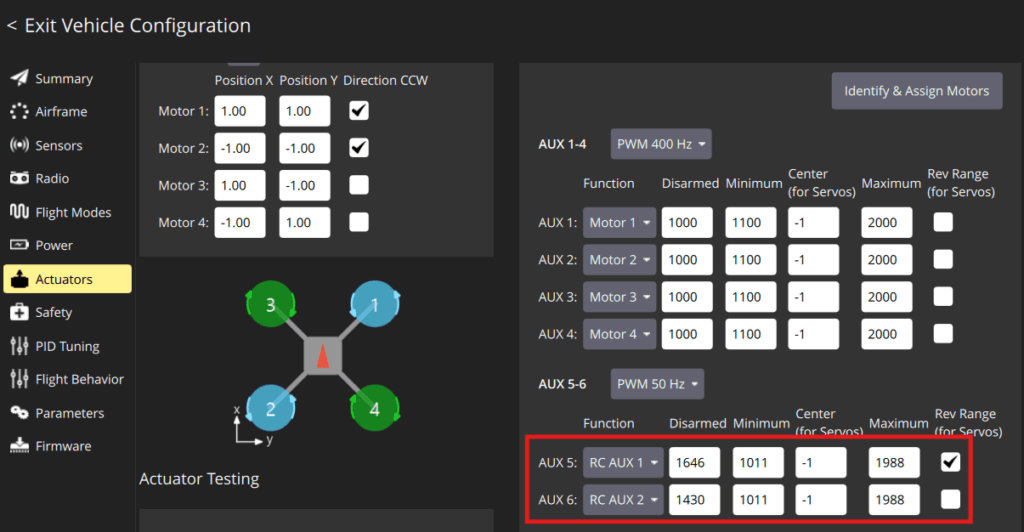This screenshot has width=1024, height=532.
Task: Open the Safety medkit icon
Action: pos(20,312)
